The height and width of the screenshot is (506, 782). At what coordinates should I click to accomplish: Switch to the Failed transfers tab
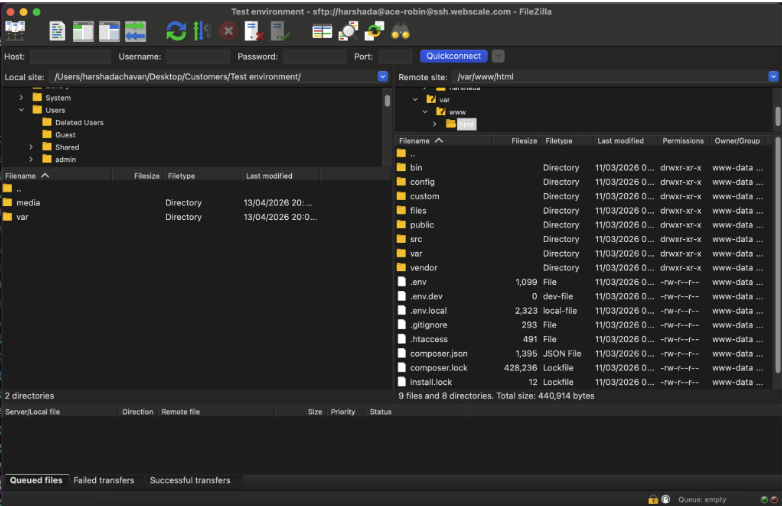pyautogui.click(x=104, y=480)
